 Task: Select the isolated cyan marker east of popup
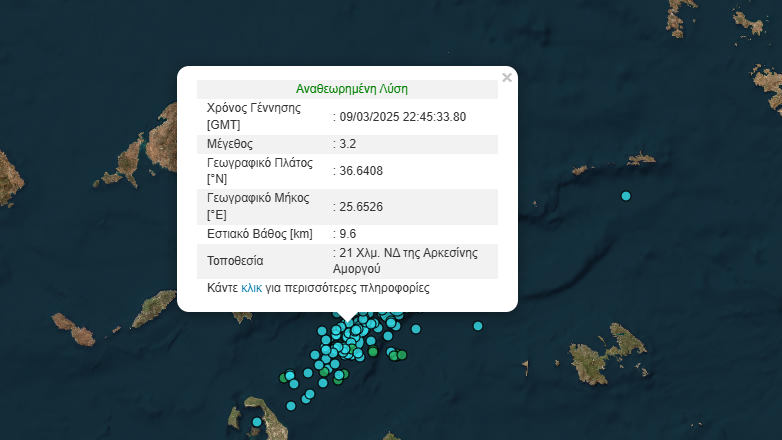point(626,196)
